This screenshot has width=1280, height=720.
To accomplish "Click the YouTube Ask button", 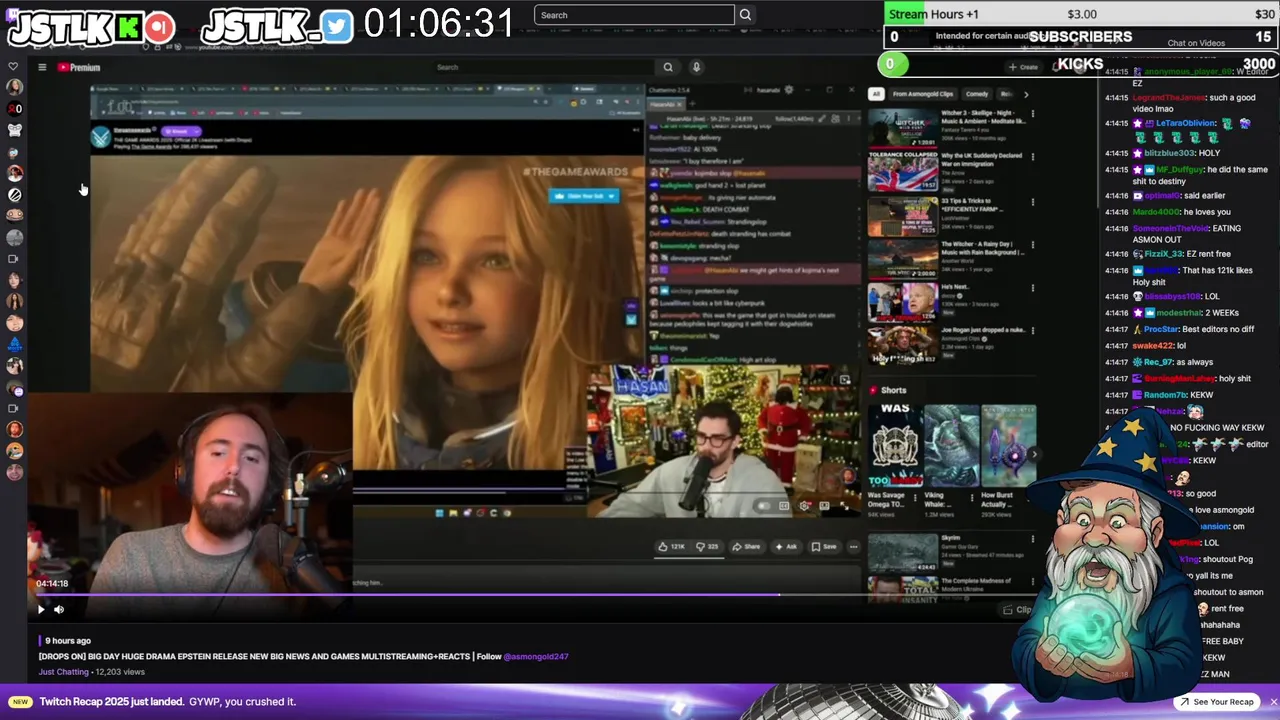I will [x=787, y=547].
